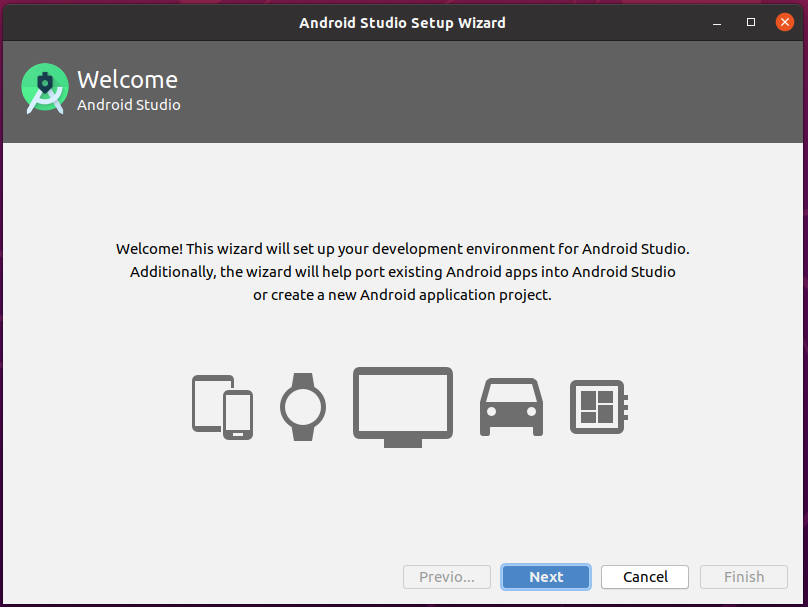Click the Android Studio subtitle text
The height and width of the screenshot is (607, 808).
tap(129, 105)
